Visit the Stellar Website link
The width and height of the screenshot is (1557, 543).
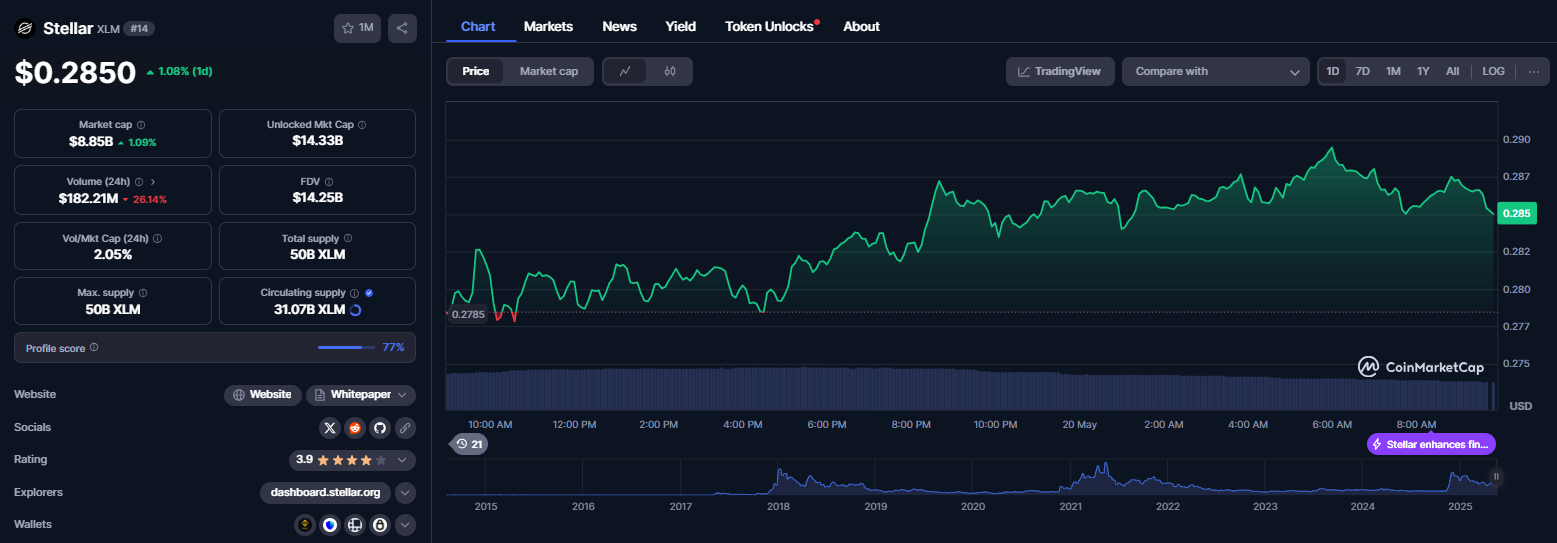[x=263, y=395]
